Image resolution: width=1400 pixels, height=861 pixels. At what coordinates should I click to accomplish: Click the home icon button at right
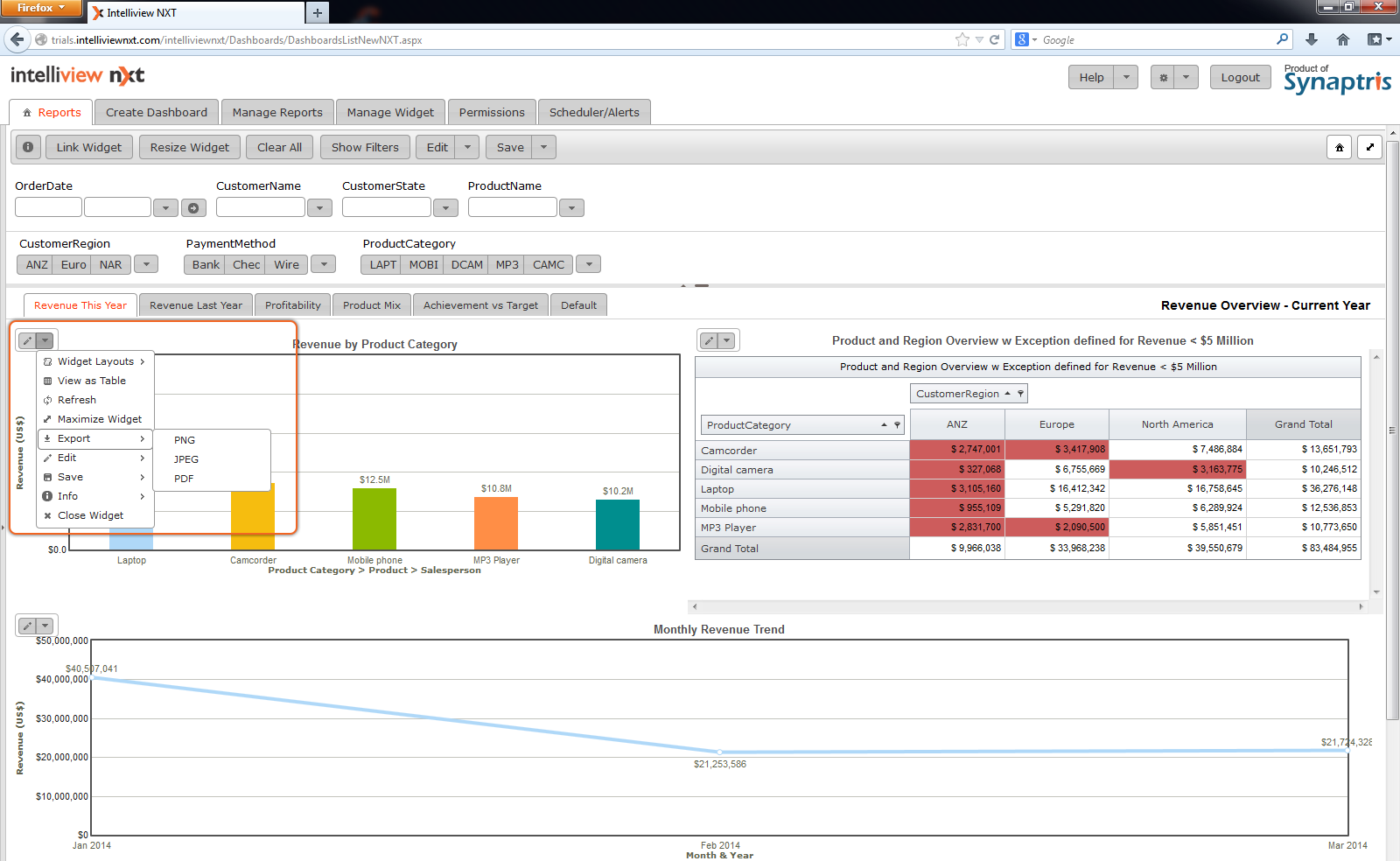pyautogui.click(x=1339, y=148)
